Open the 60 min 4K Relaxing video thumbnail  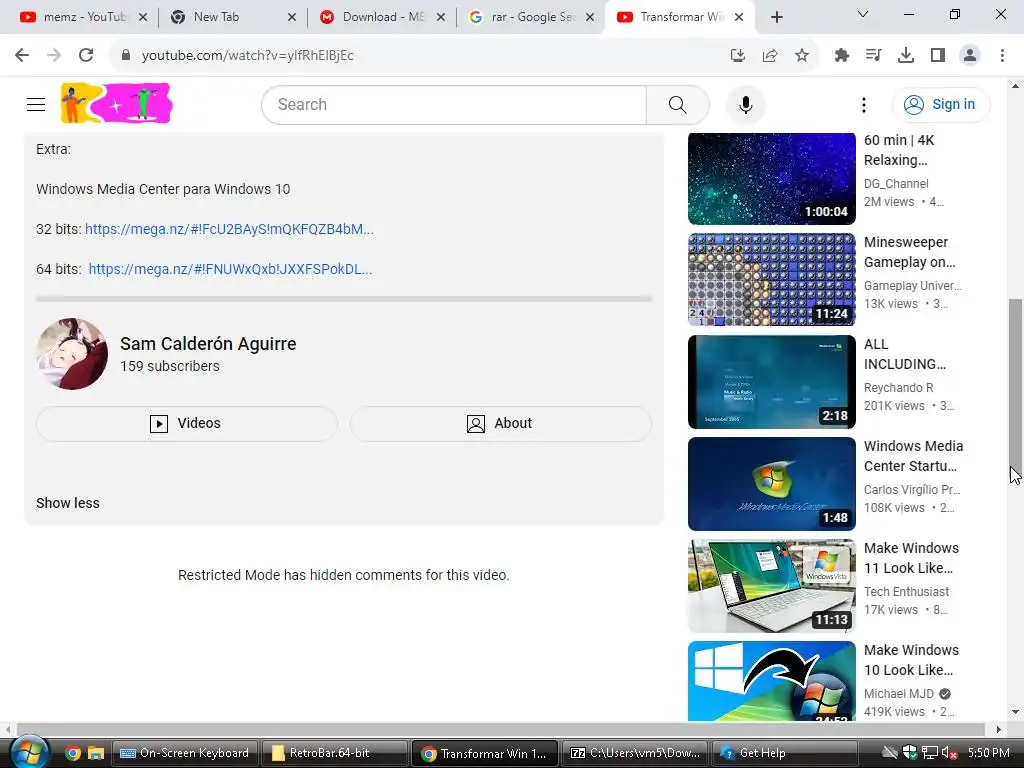[771, 178]
